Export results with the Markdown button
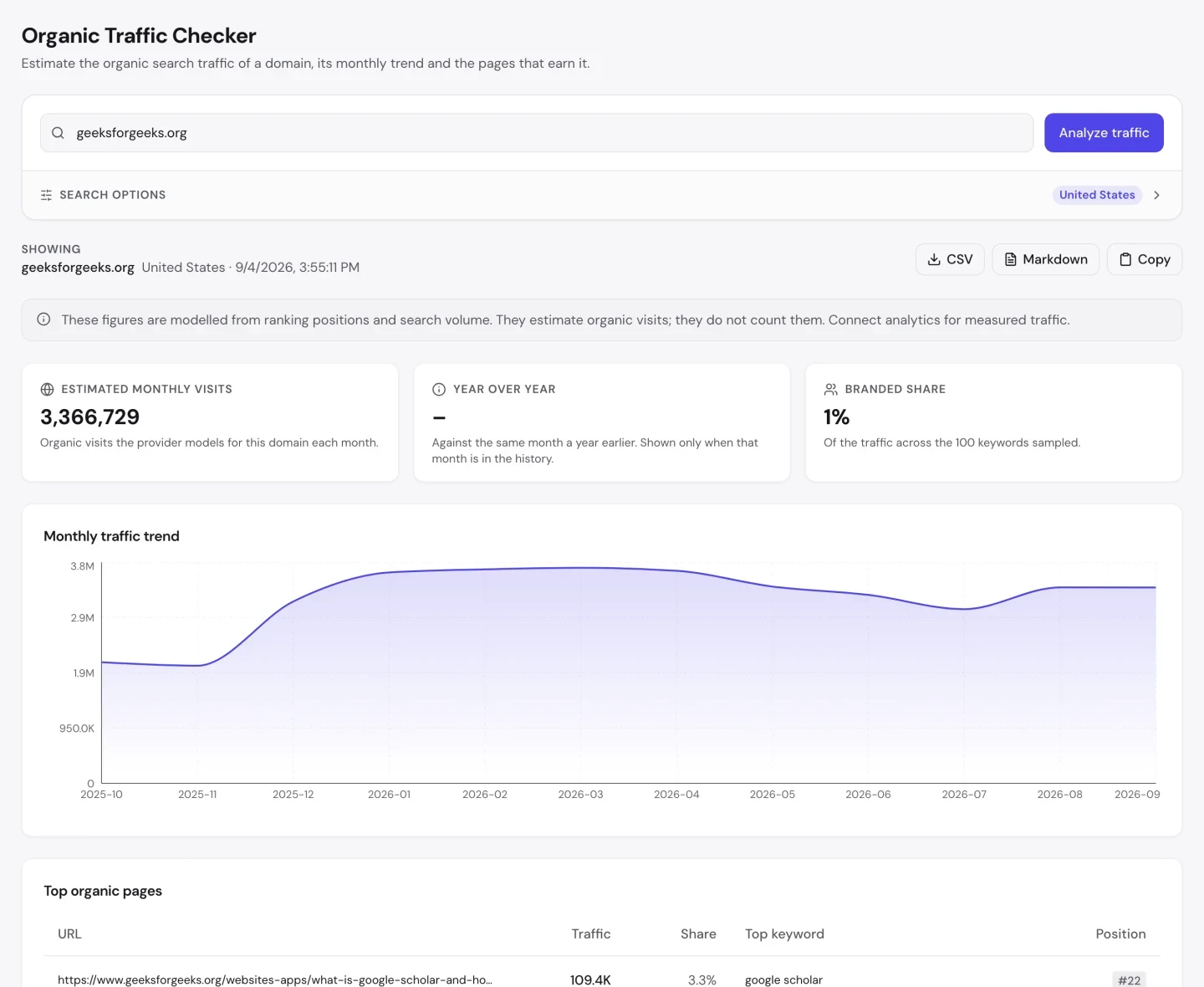 1045,259
